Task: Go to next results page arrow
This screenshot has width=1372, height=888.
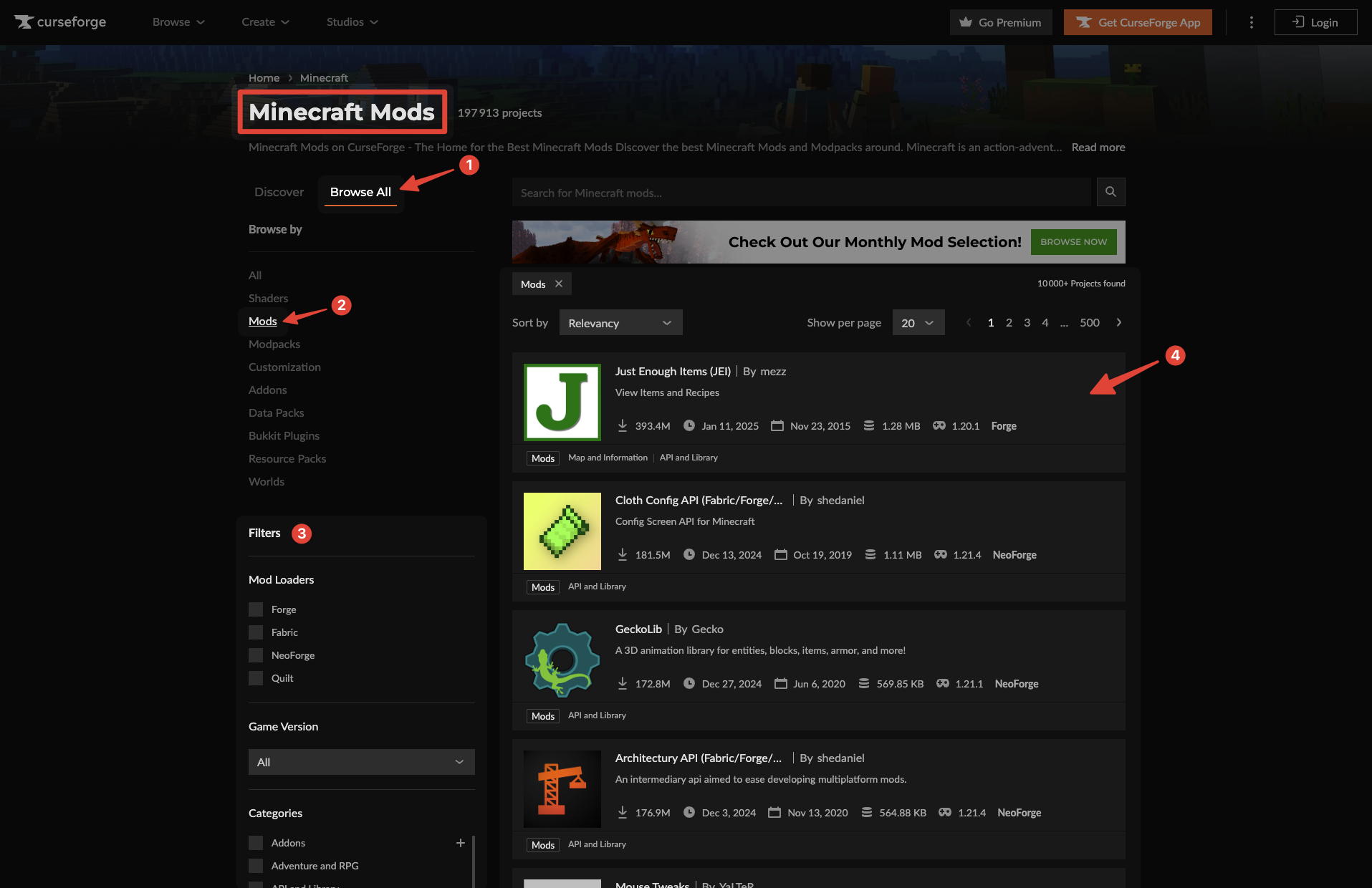Action: pos(1119,322)
